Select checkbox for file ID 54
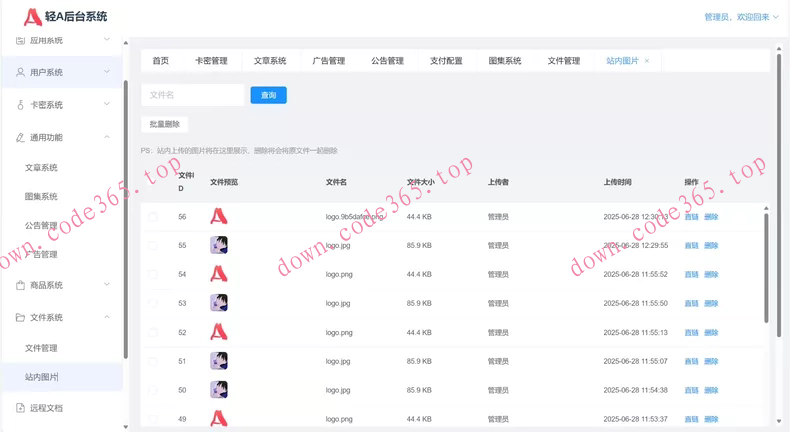This screenshot has width=790, height=432. 153,274
